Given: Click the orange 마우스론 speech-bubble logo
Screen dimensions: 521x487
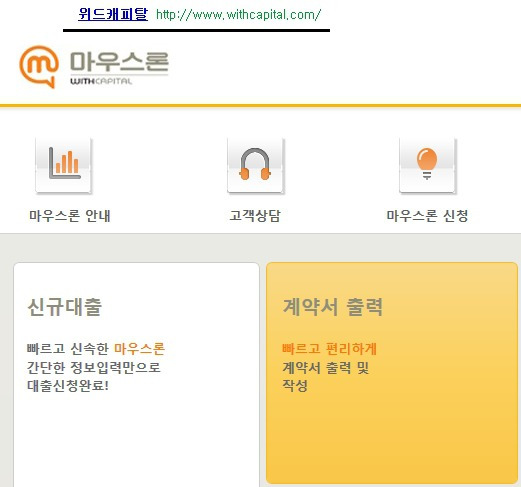Looking at the screenshot, I should point(39,67).
